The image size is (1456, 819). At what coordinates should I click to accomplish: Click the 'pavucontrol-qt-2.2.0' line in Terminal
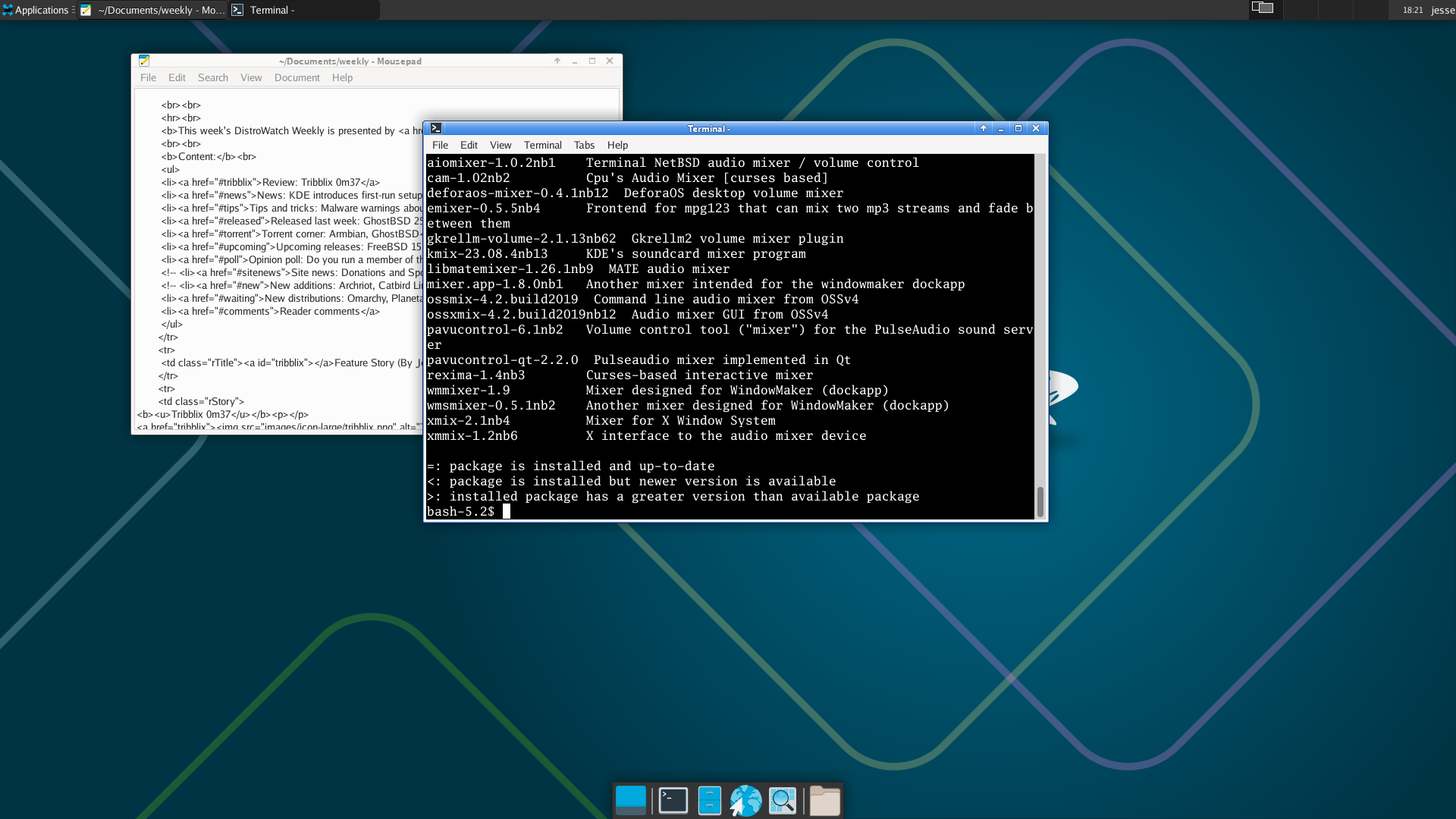point(639,360)
